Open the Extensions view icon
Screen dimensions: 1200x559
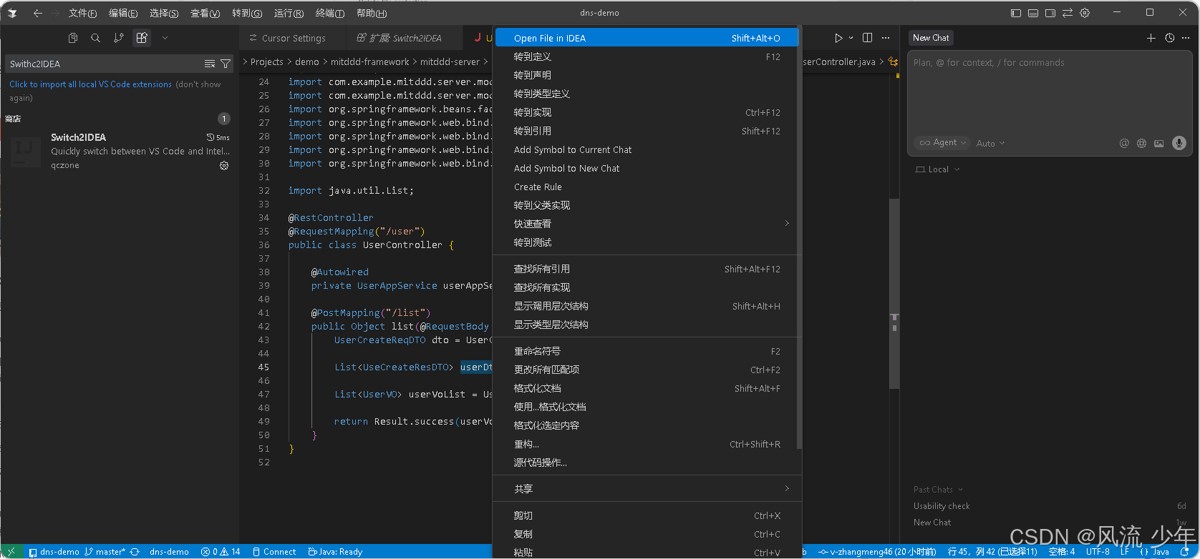[x=142, y=38]
